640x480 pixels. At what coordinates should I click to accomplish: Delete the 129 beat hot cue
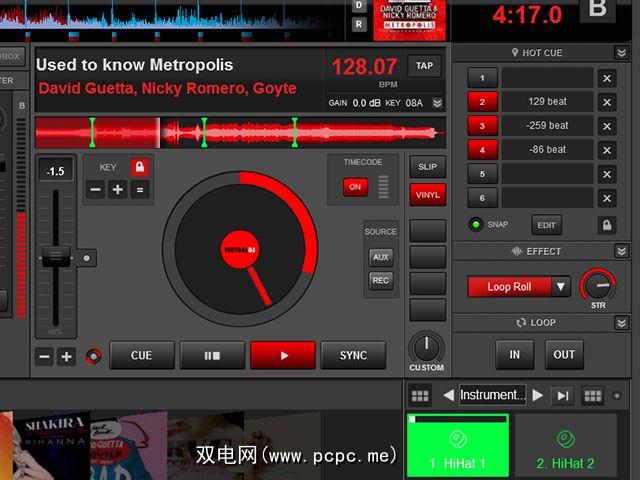[x=607, y=102]
